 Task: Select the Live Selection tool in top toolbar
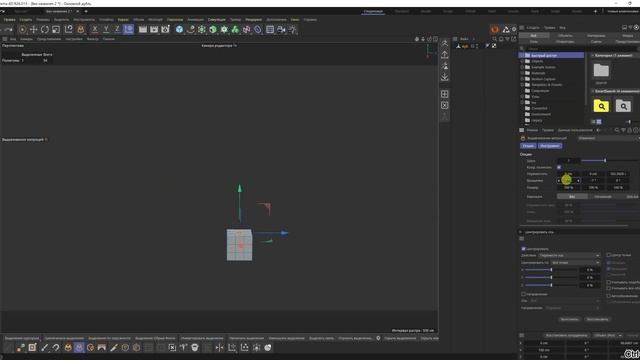[x=22, y=29]
